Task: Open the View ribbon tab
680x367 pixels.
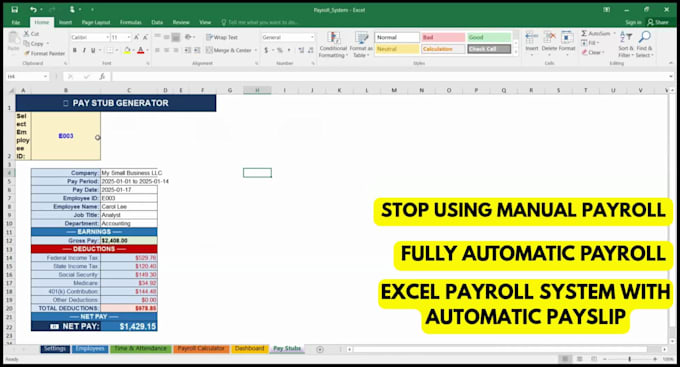Action: pyautogui.click(x=205, y=22)
